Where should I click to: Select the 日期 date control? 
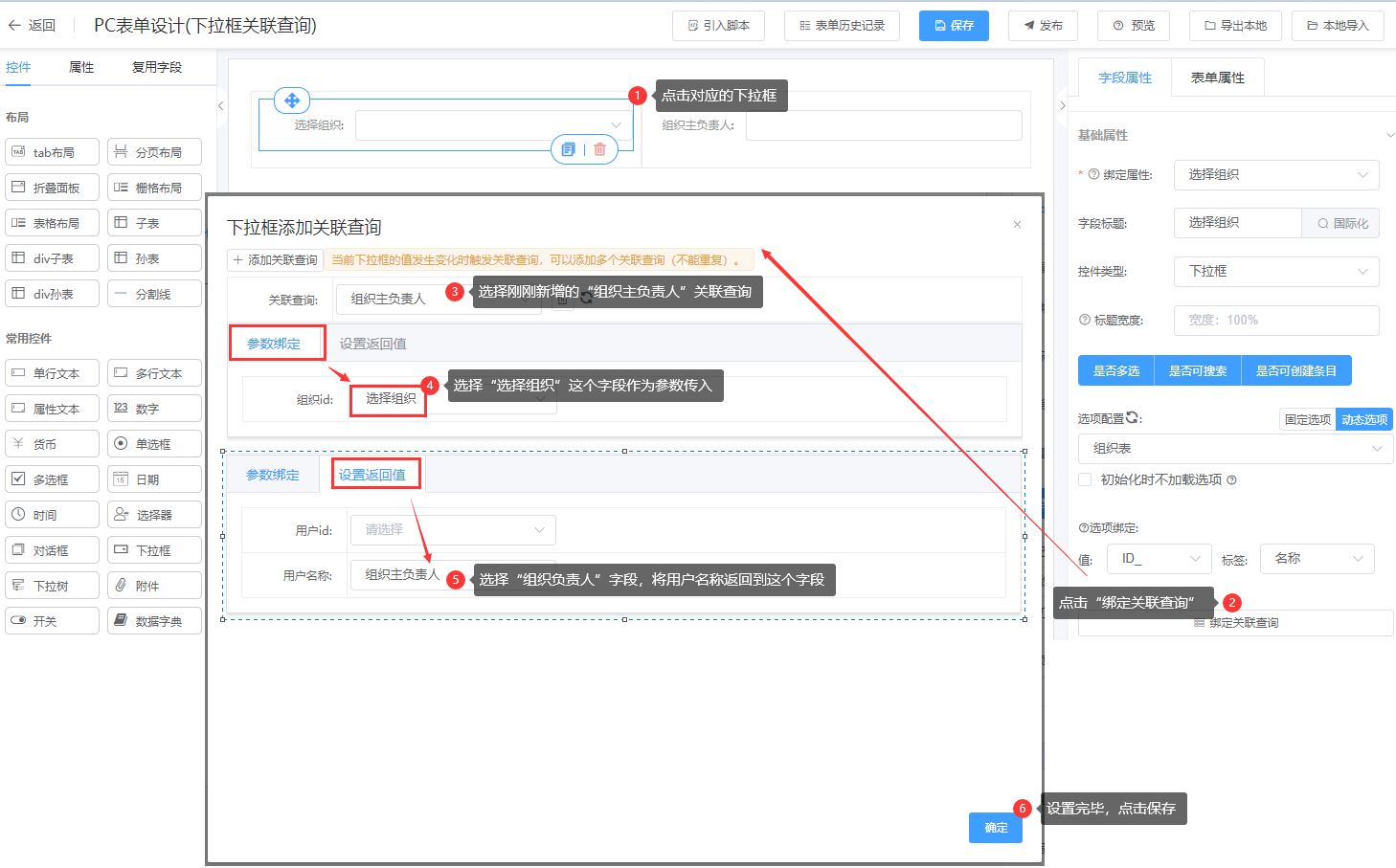(x=154, y=479)
